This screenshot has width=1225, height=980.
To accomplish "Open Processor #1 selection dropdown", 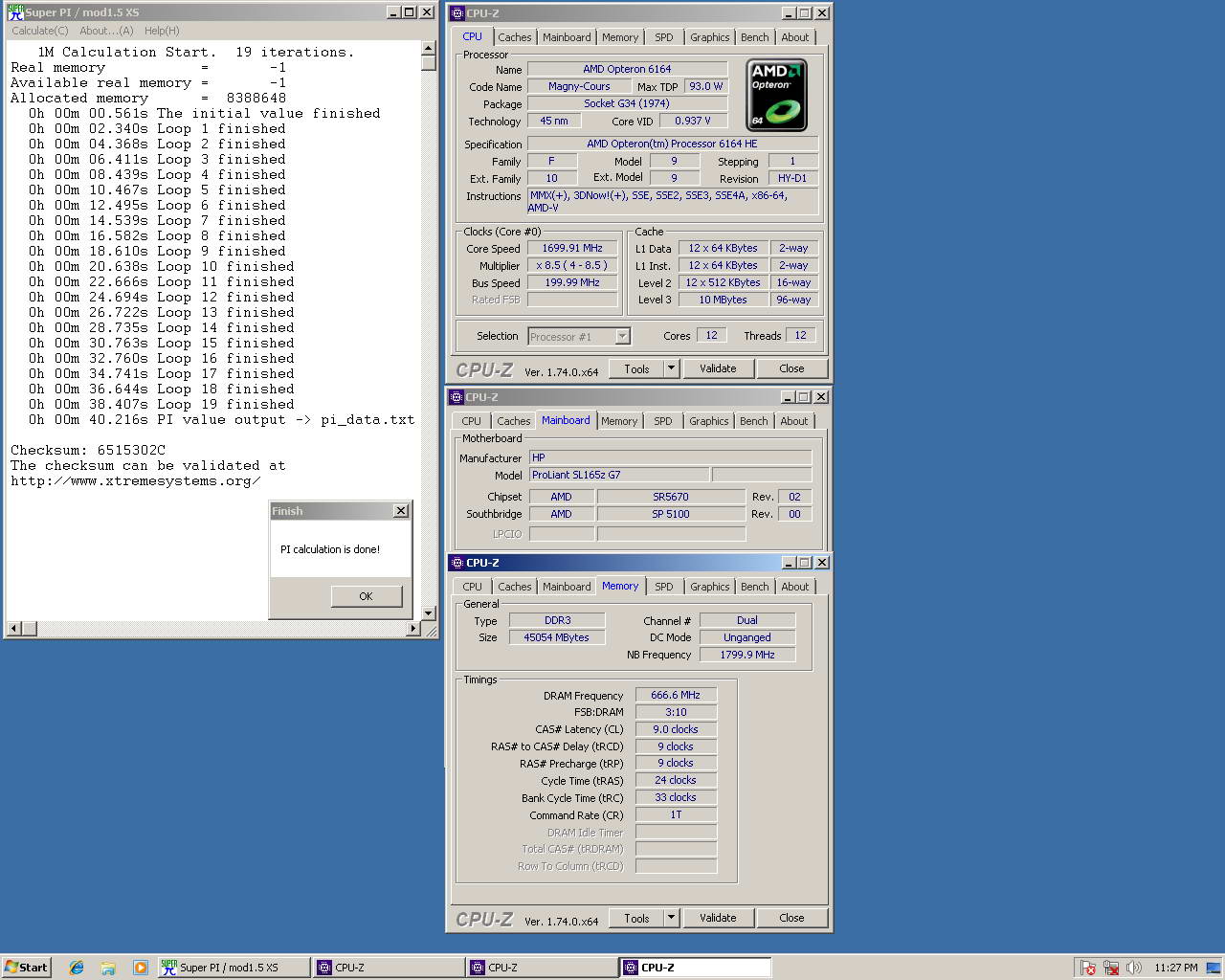I will tap(623, 336).
